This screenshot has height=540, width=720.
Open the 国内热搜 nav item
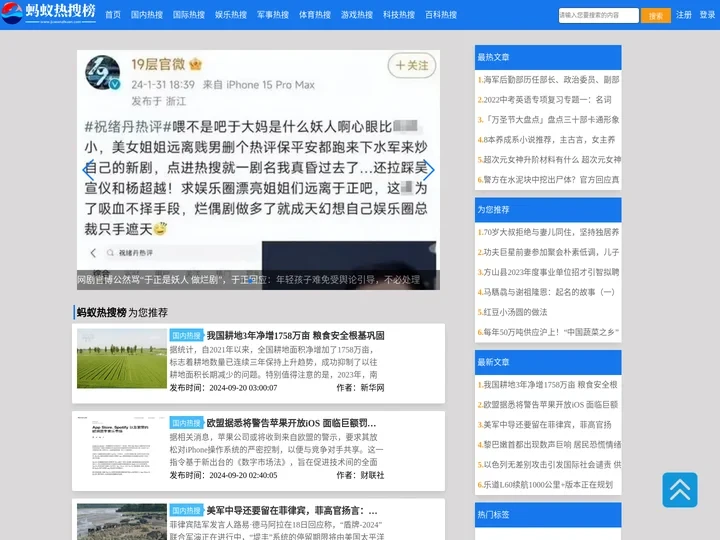(147, 15)
